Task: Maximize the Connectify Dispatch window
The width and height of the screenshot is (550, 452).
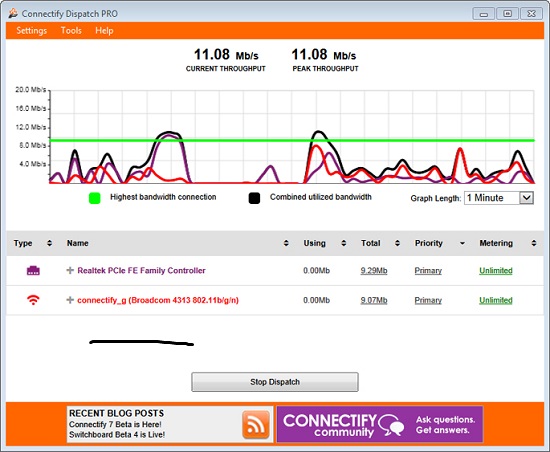Action: click(x=507, y=14)
